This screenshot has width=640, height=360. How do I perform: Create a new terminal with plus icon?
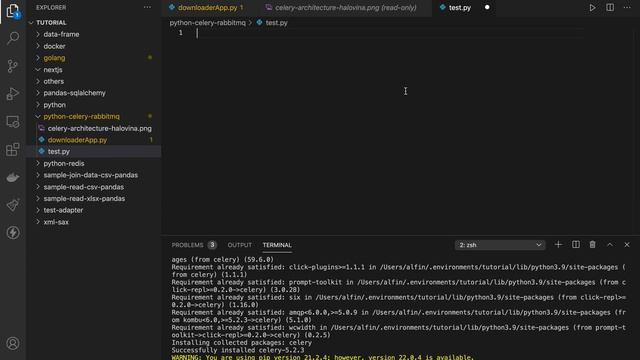coord(558,244)
